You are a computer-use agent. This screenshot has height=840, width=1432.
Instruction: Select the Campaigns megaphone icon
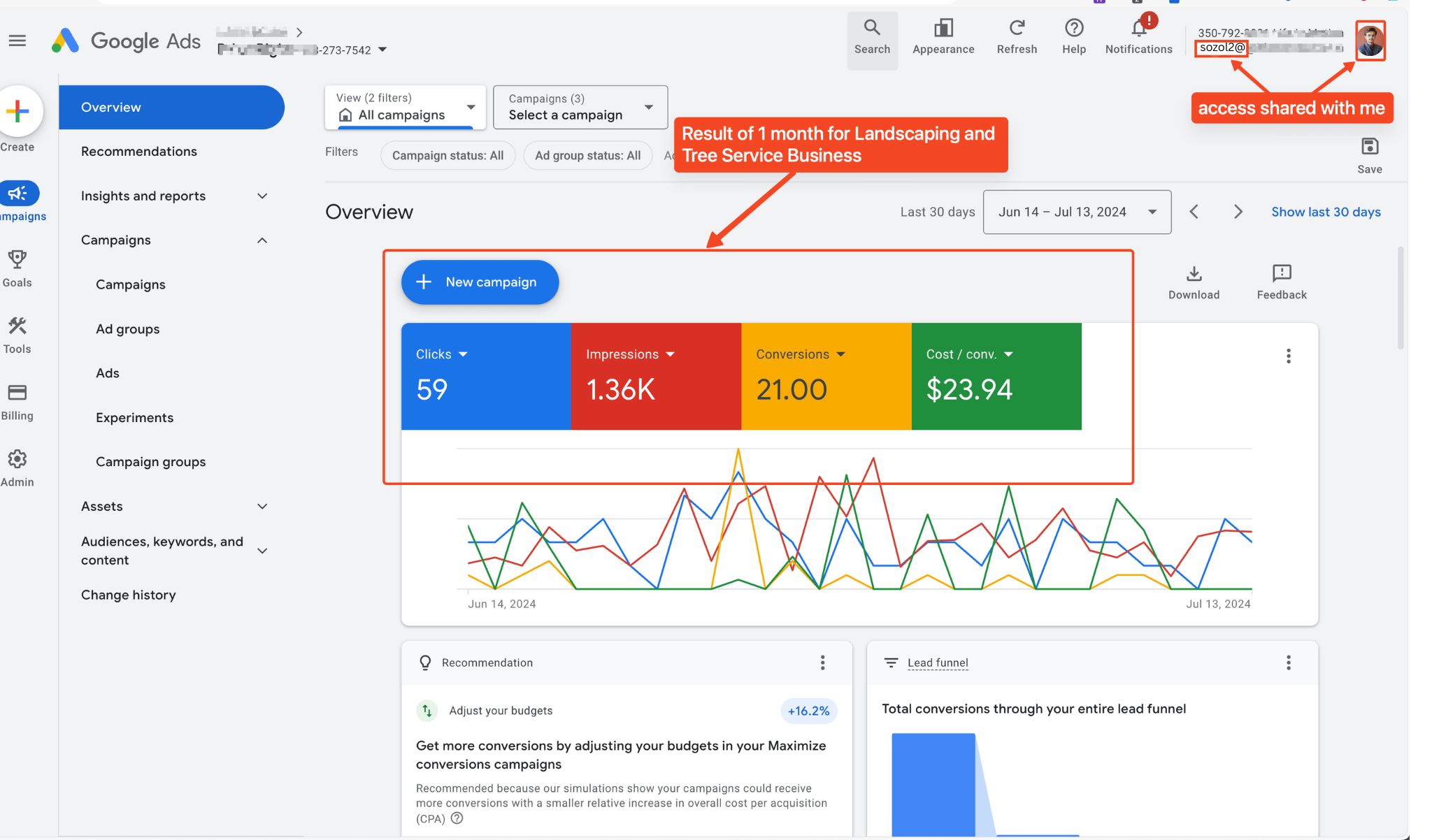pos(19,193)
